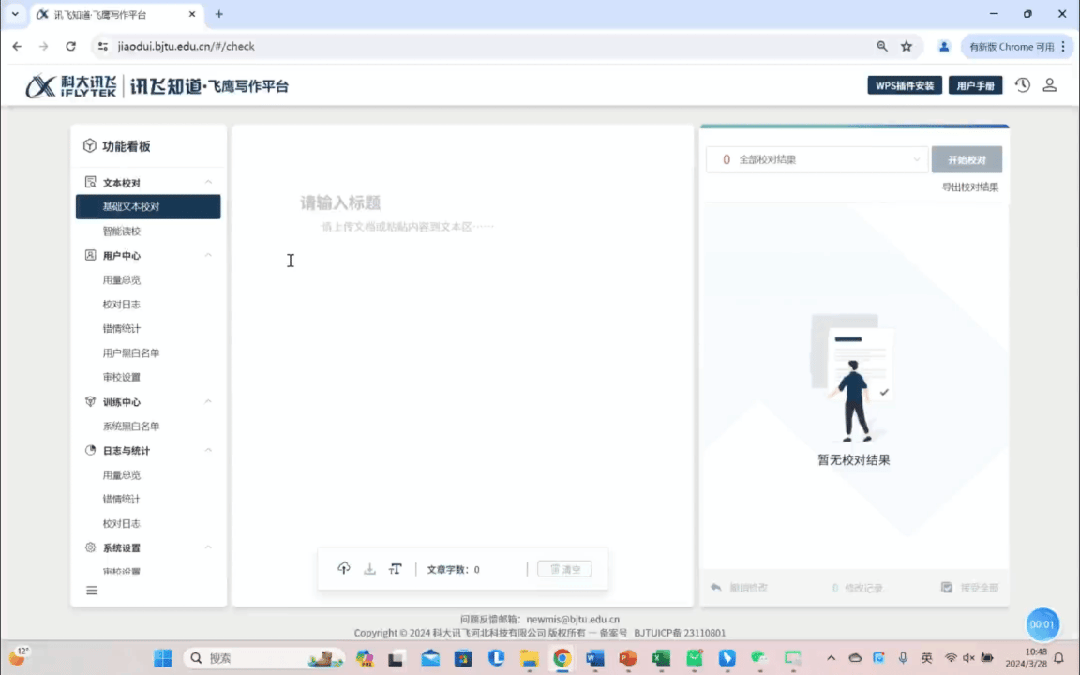
Task: Click the floating 00:01 timer bubble
Action: (1042, 624)
